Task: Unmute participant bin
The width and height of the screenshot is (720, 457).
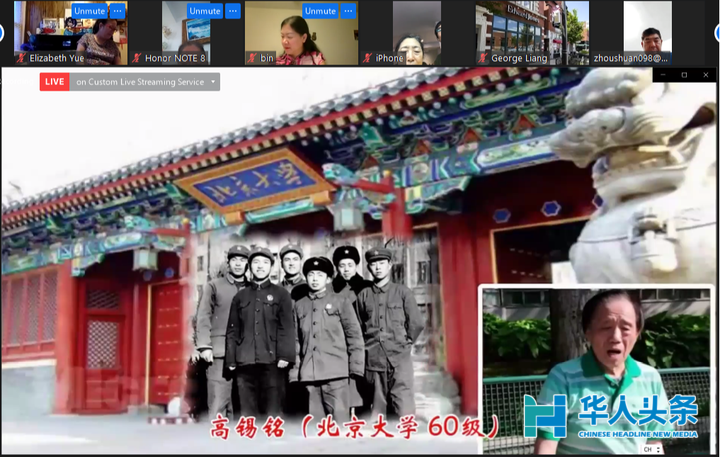Action: click(320, 11)
